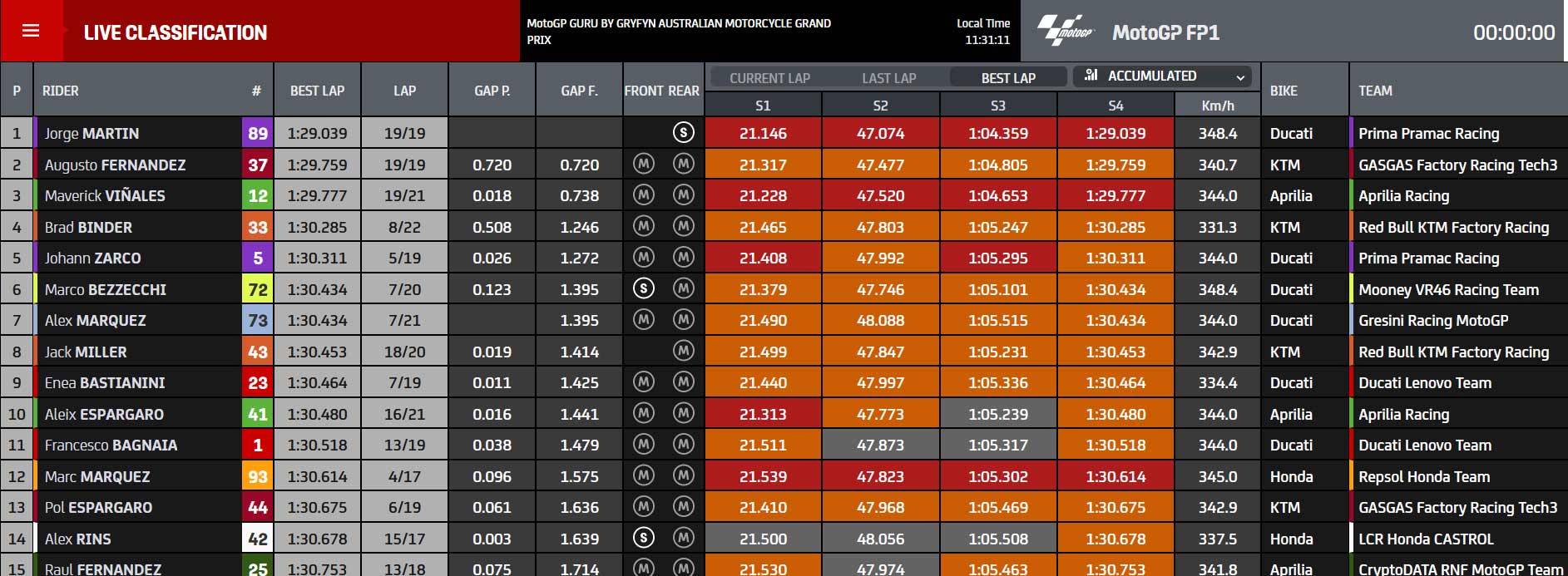Click the Live Classification title
This screenshot has height=576, width=1568.
click(176, 32)
